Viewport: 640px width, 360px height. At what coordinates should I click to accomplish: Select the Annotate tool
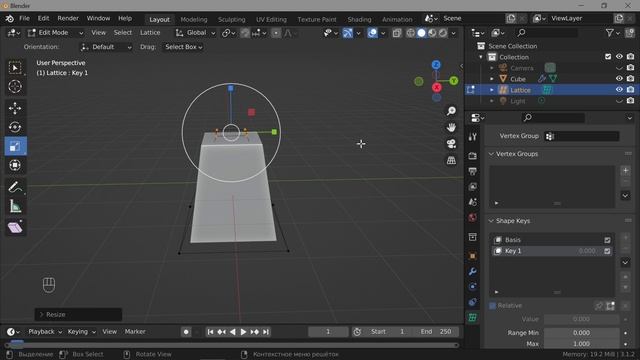click(15, 187)
